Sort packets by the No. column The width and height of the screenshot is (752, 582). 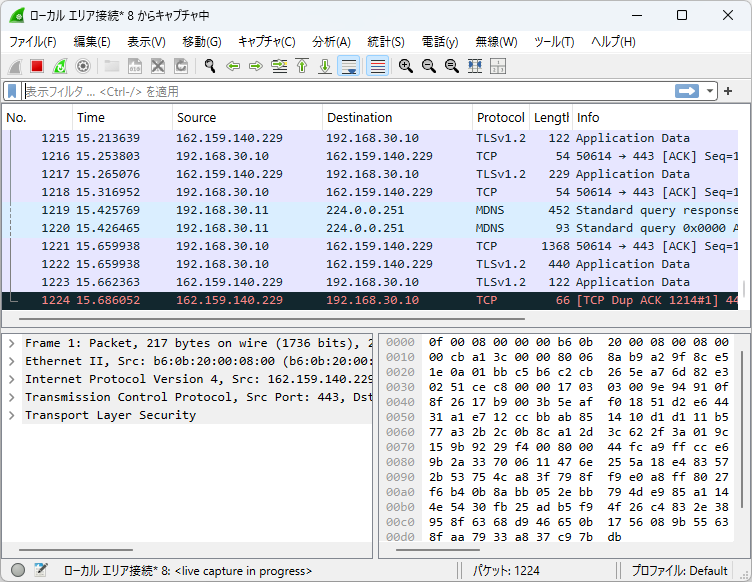coord(37,117)
